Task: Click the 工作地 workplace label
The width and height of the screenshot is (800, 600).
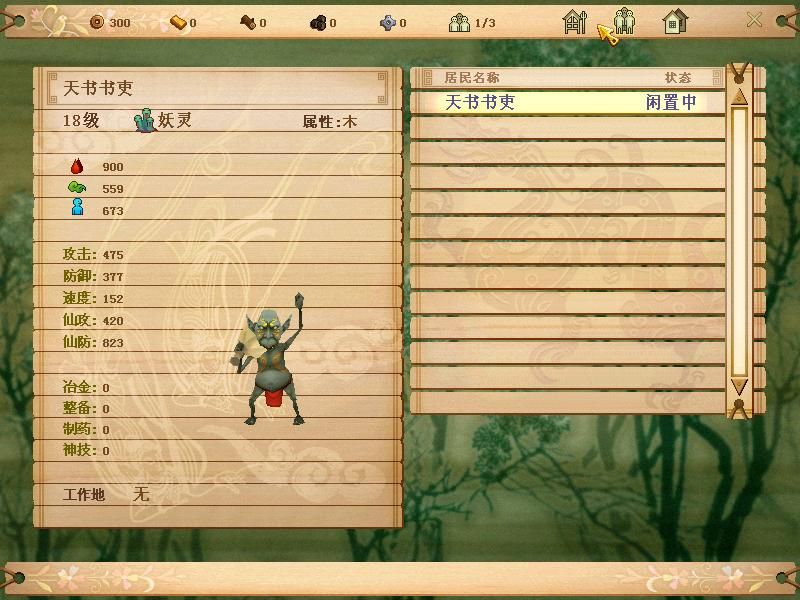Action: point(84,494)
